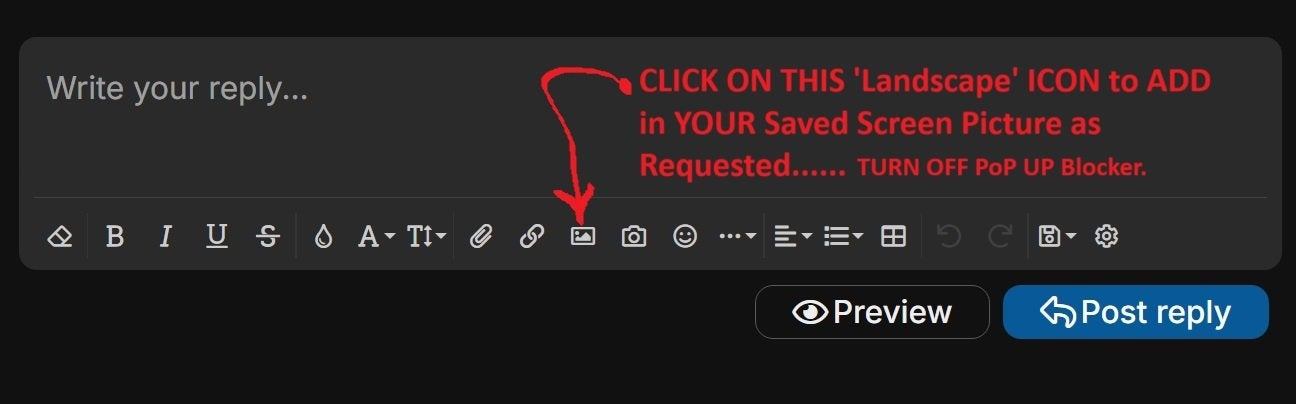Click the paperclip Attach files icon
Image resolution: width=1296 pixels, height=404 pixels.
coord(482,237)
